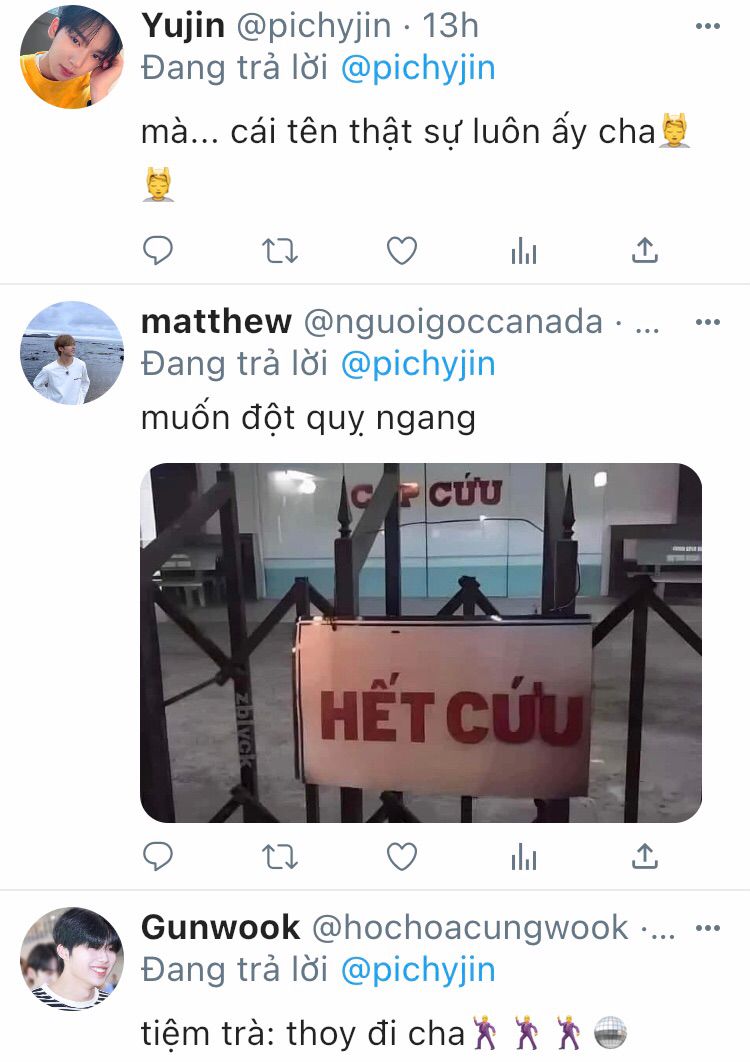Viewport: 750px width, 1062px height.
Task: Retweet matthew's tweet
Action: click(280, 857)
